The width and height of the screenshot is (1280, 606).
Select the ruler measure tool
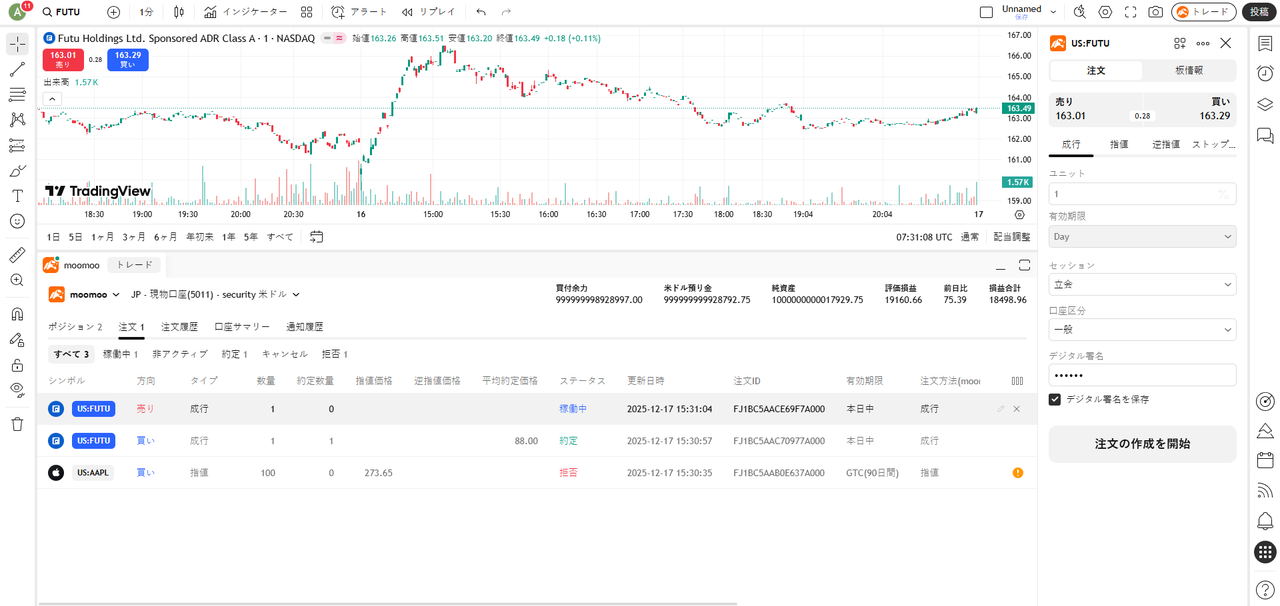click(17, 255)
